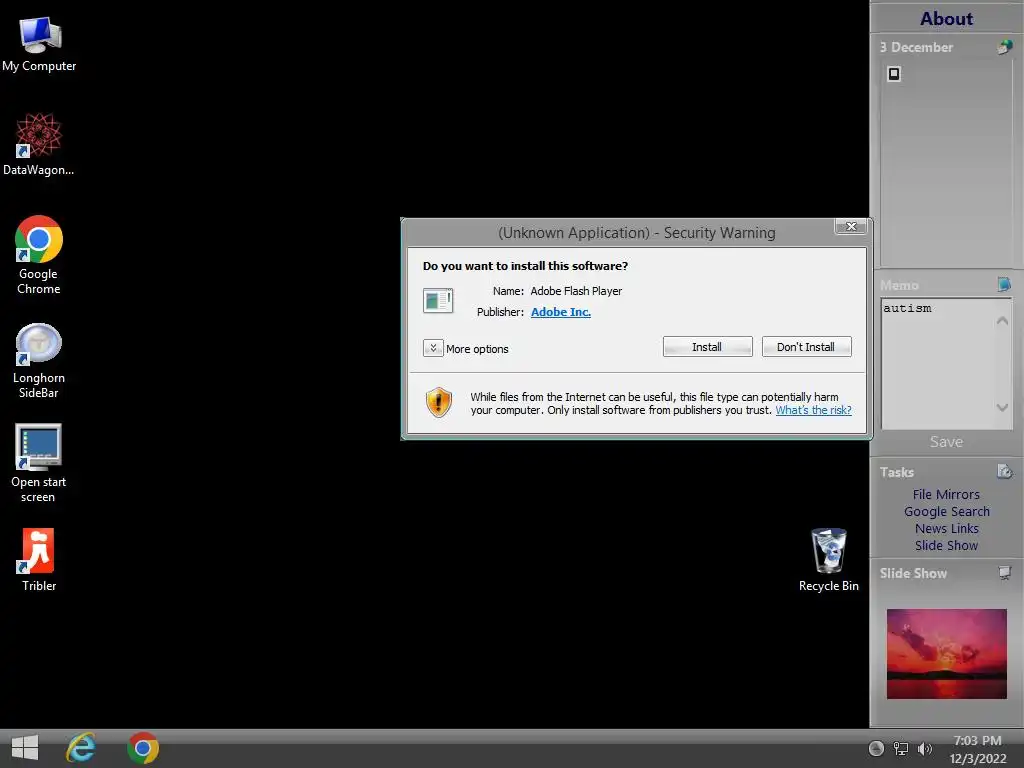Open the DataWagon desktop shortcut
Screen dimensions: 1024x768
(x=39, y=144)
